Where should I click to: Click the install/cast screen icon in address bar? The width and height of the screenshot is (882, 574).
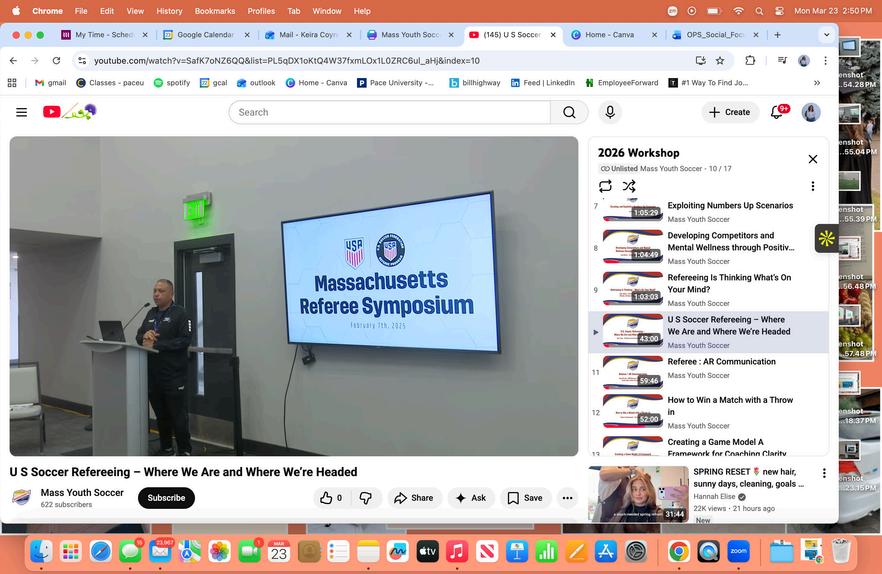pos(700,61)
